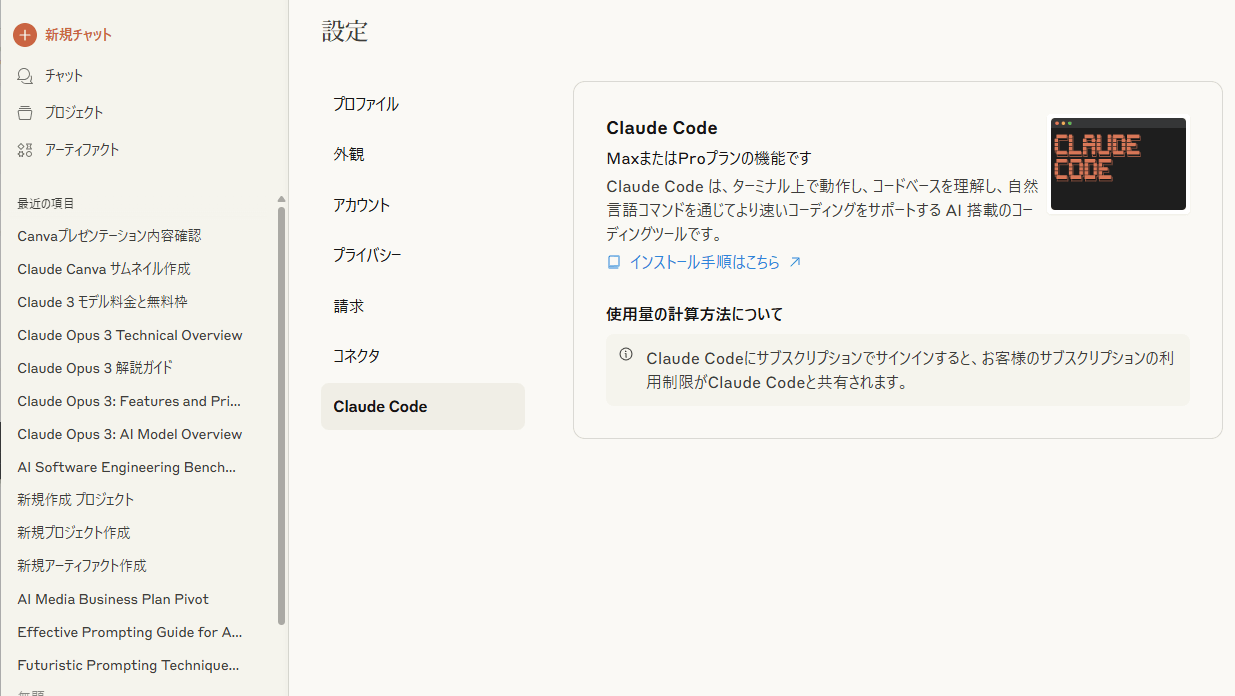
Task: Click the orange plus new chat icon
Action: 25,35
